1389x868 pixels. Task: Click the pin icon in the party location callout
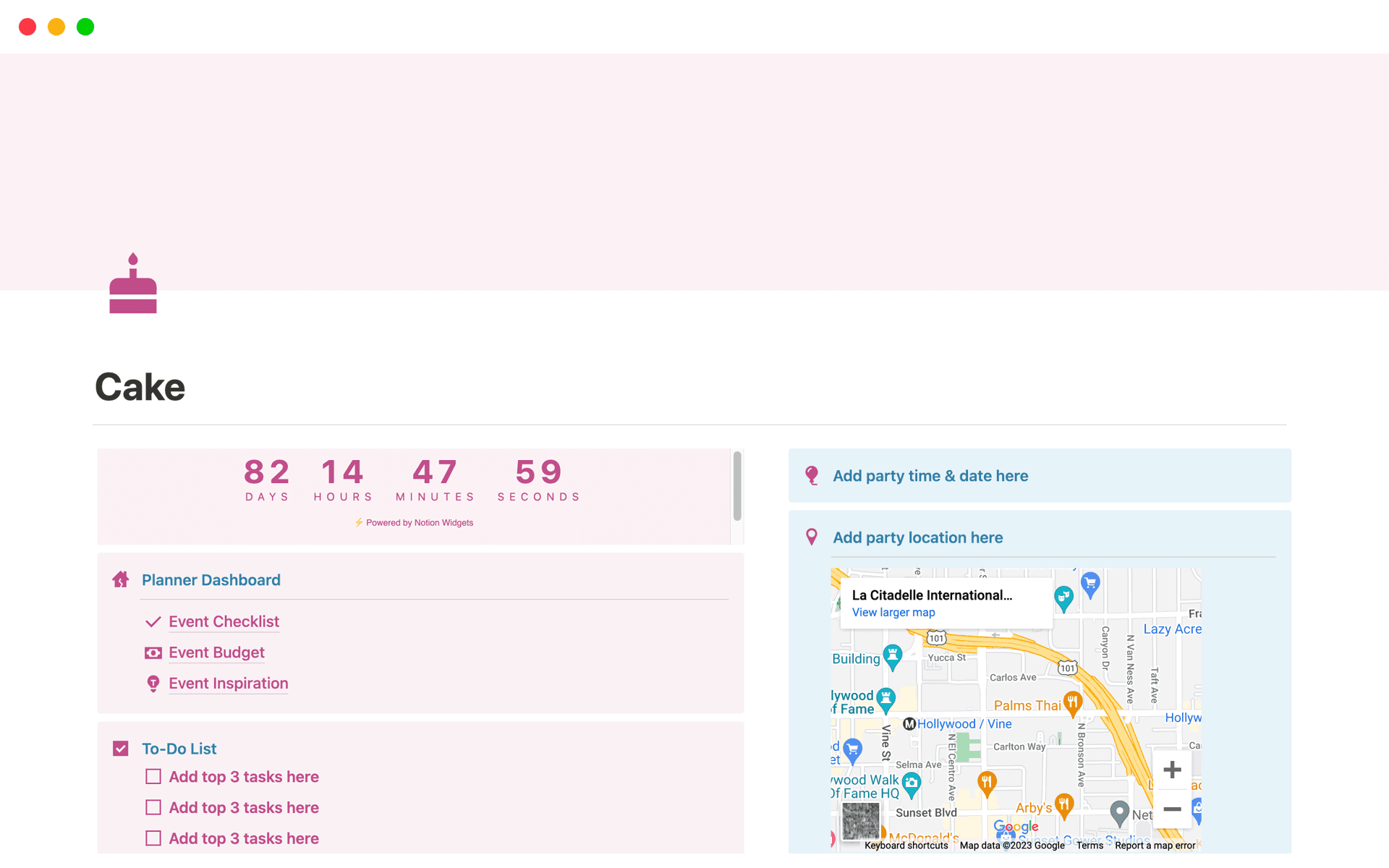[812, 537]
